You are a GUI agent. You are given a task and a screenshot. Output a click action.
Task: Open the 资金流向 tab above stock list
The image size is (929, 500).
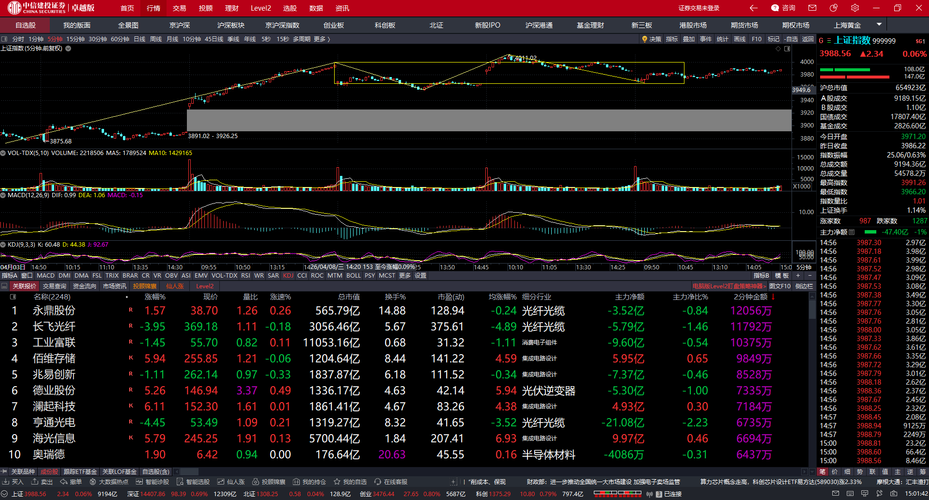tap(85, 286)
